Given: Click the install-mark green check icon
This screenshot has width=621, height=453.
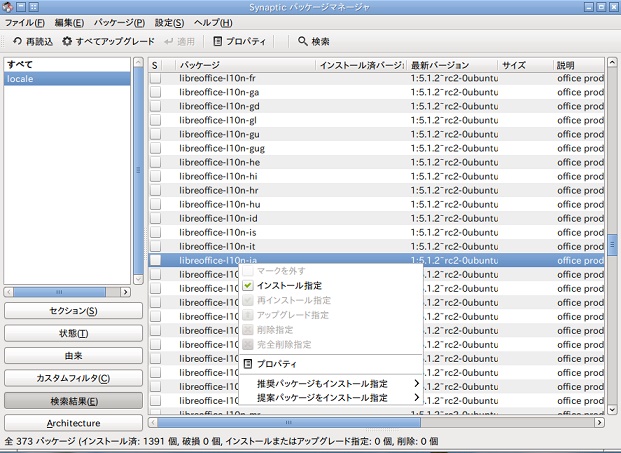Looking at the screenshot, I should tap(248, 285).
